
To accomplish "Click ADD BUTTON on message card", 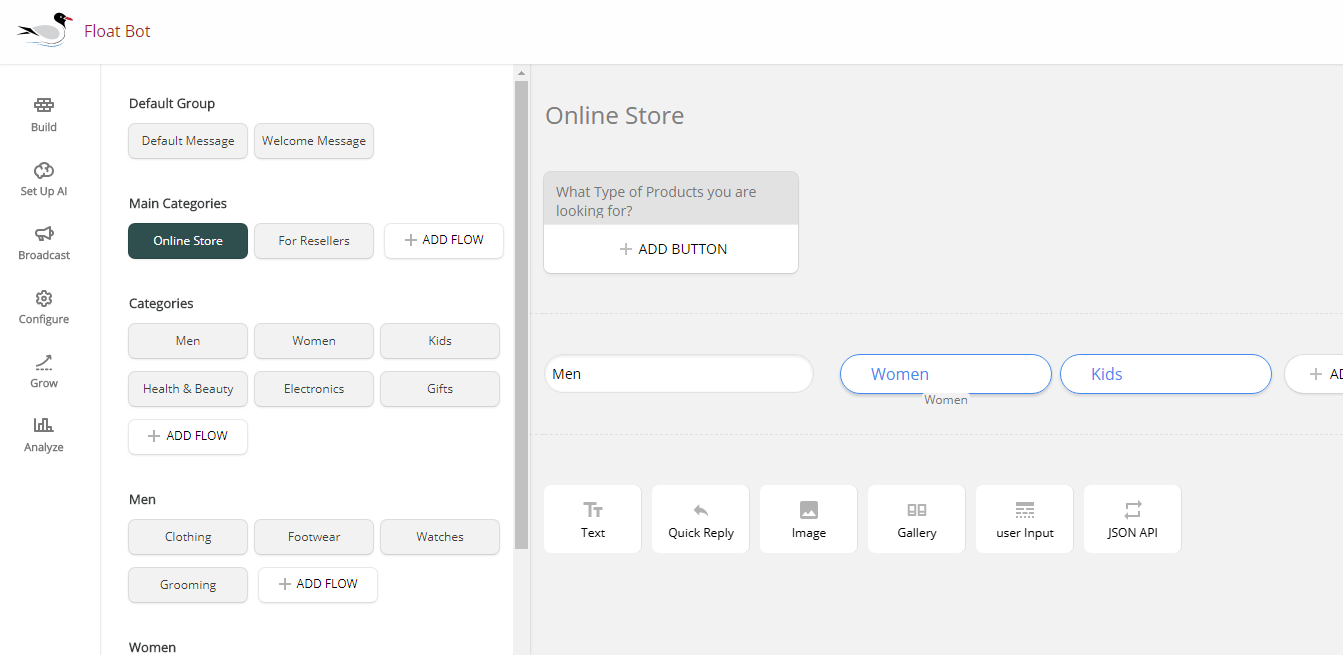I will pos(671,249).
